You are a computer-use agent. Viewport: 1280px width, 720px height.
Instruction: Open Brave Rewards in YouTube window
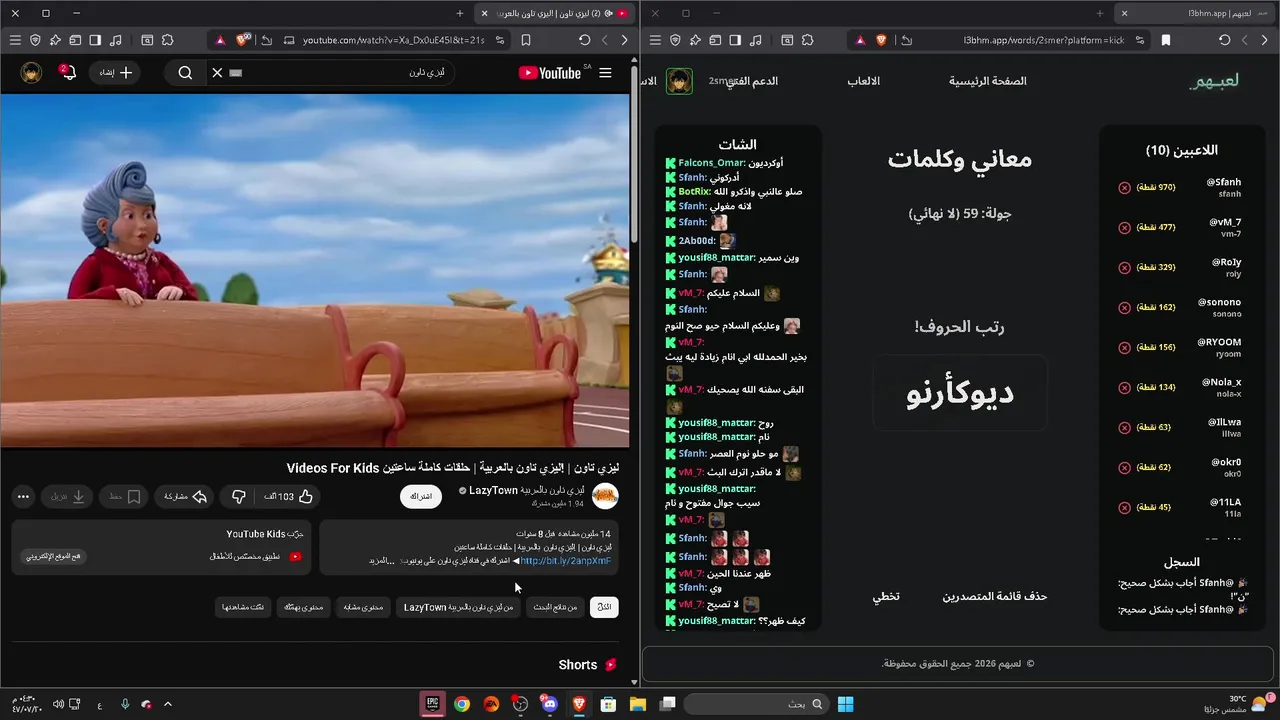pos(219,40)
